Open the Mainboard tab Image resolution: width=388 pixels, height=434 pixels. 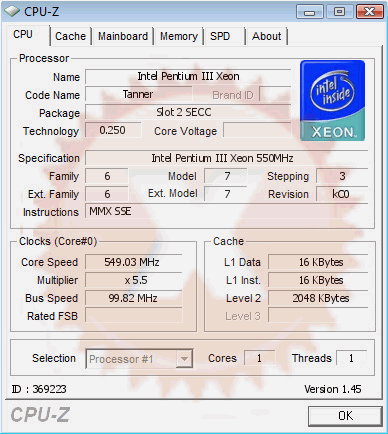123,36
